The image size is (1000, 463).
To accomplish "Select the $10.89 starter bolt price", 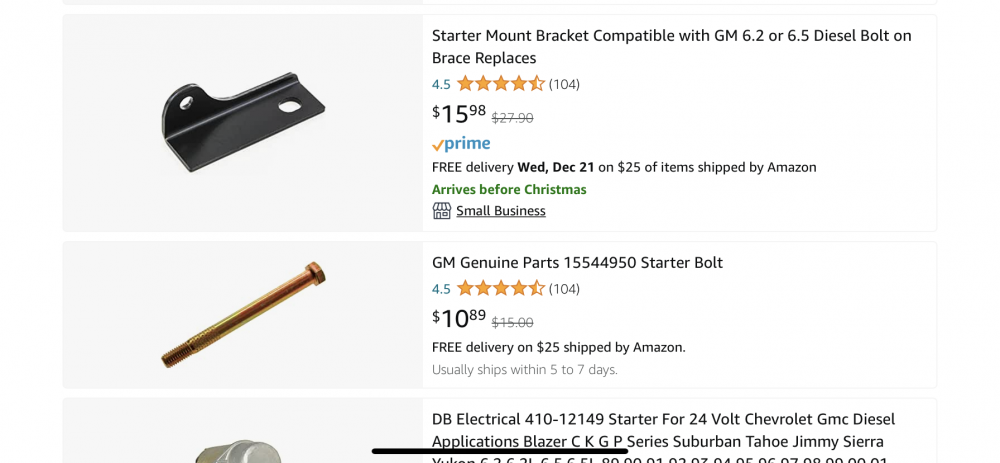I will (x=459, y=319).
